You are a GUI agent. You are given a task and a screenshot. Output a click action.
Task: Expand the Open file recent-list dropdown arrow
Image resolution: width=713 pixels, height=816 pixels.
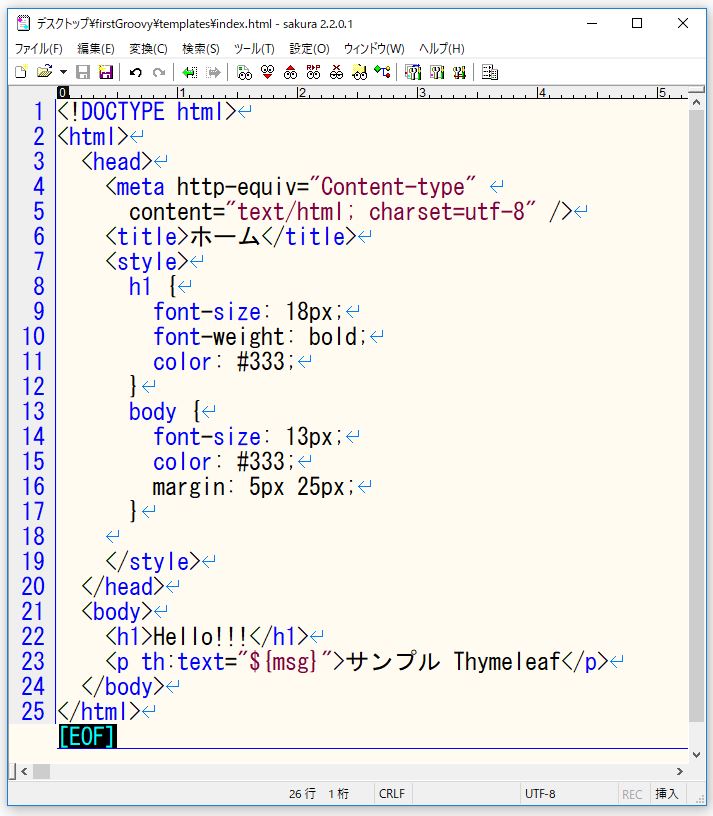click(x=63, y=72)
